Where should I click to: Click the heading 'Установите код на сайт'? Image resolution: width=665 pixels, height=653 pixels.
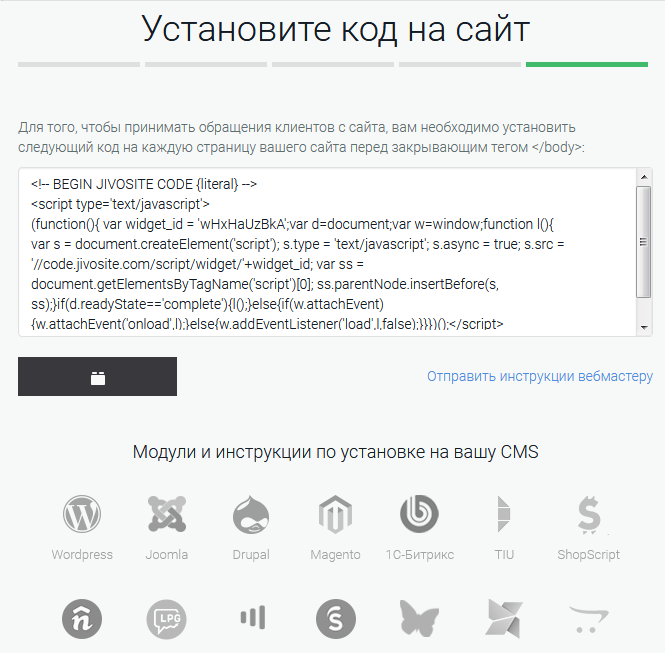(x=335, y=30)
